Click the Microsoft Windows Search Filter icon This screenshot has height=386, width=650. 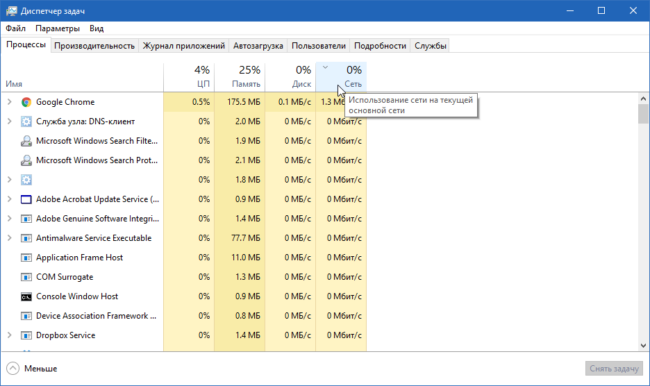[26, 141]
